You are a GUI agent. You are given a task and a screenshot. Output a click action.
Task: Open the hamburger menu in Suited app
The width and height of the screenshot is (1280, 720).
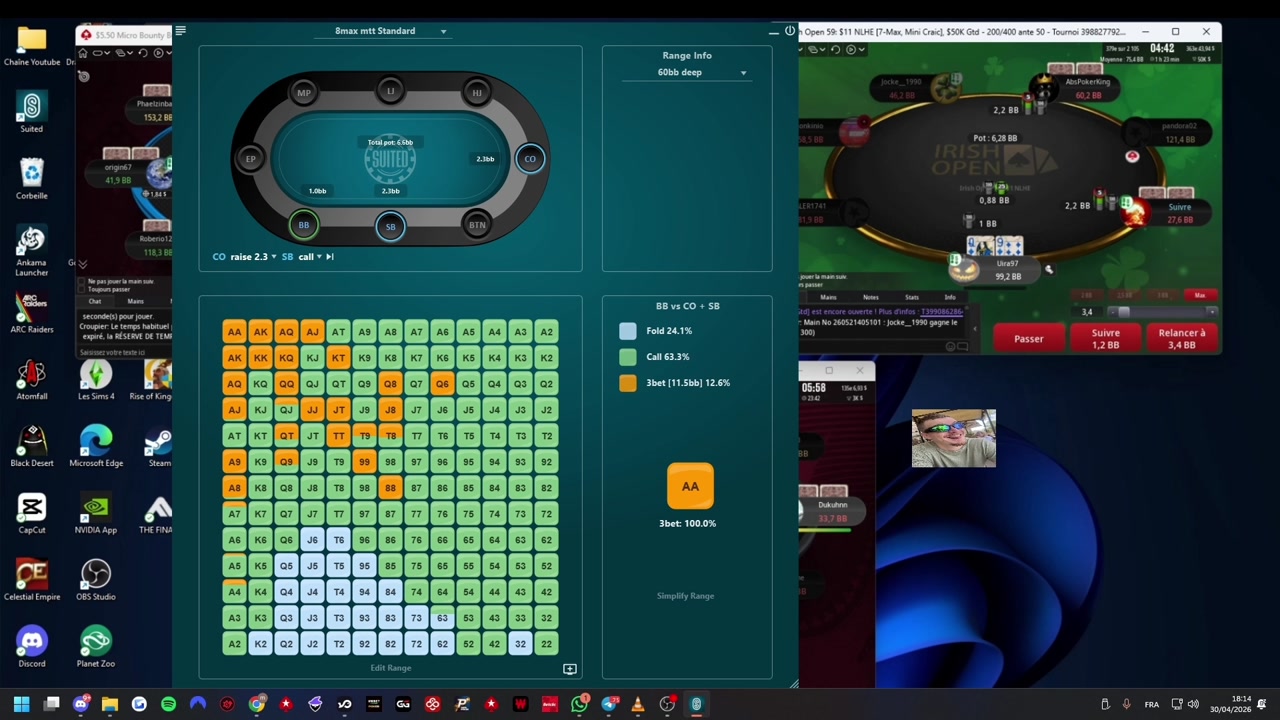[180, 31]
